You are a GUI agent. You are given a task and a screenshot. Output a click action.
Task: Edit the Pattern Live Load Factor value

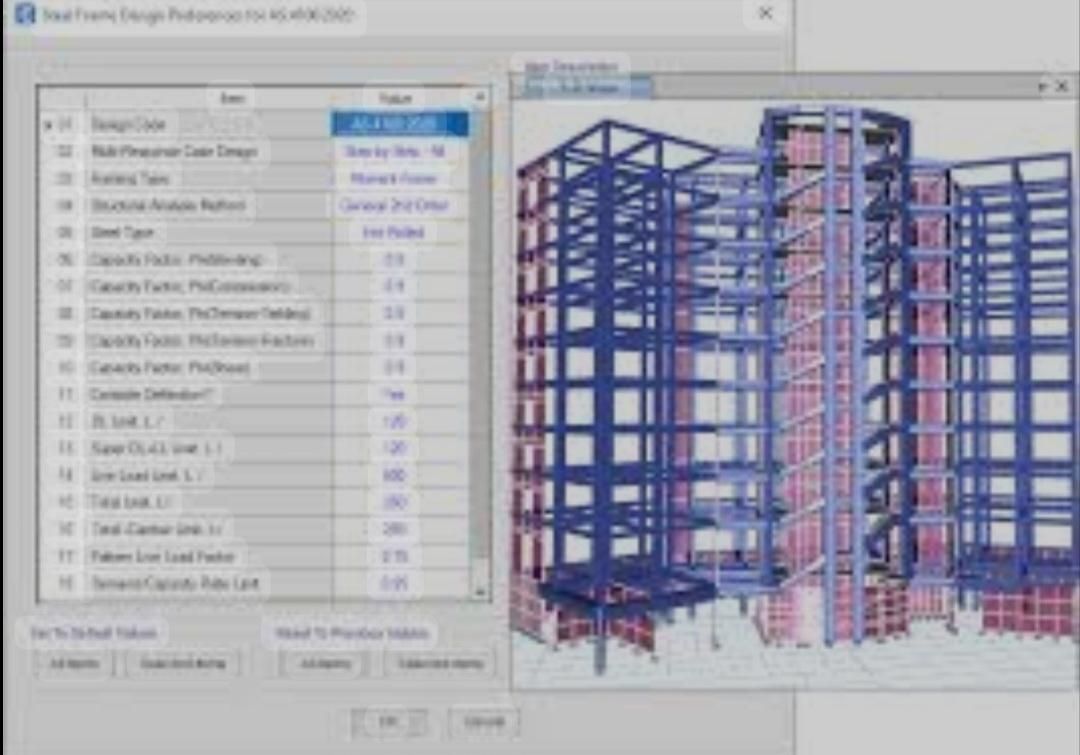(400, 556)
